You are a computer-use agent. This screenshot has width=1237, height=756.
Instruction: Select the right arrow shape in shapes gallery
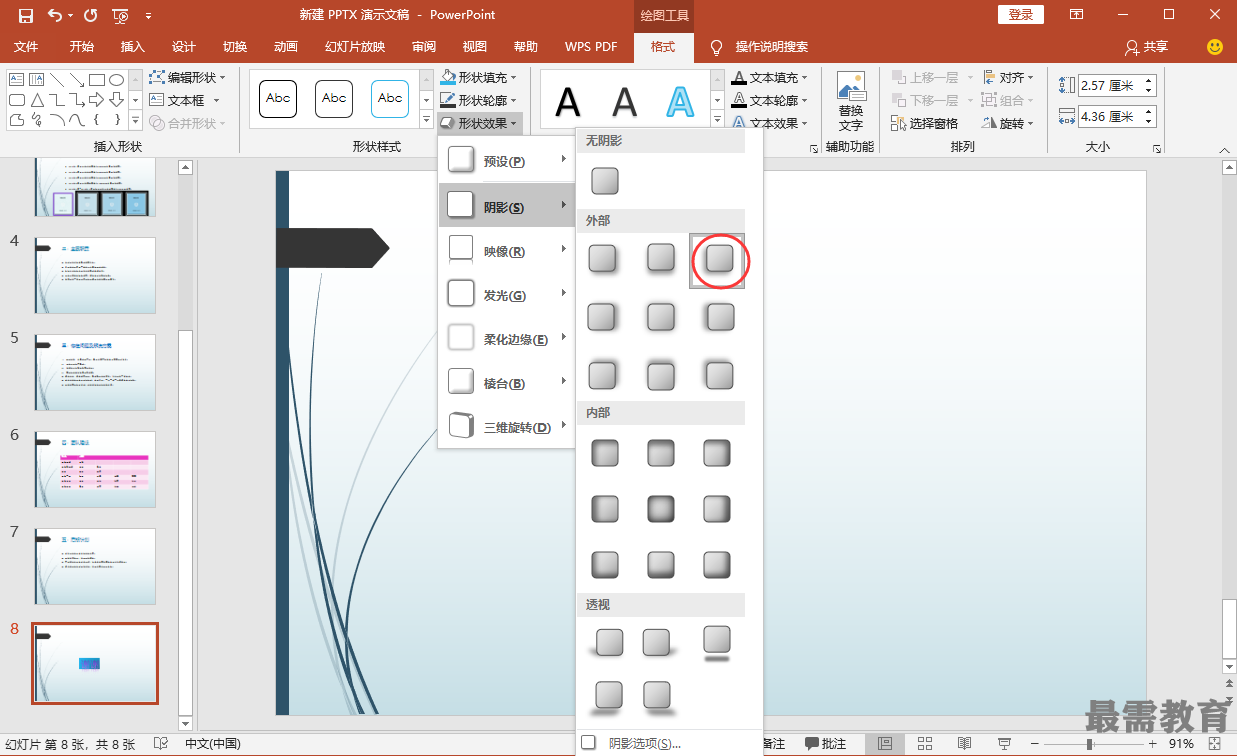[x=96, y=100]
